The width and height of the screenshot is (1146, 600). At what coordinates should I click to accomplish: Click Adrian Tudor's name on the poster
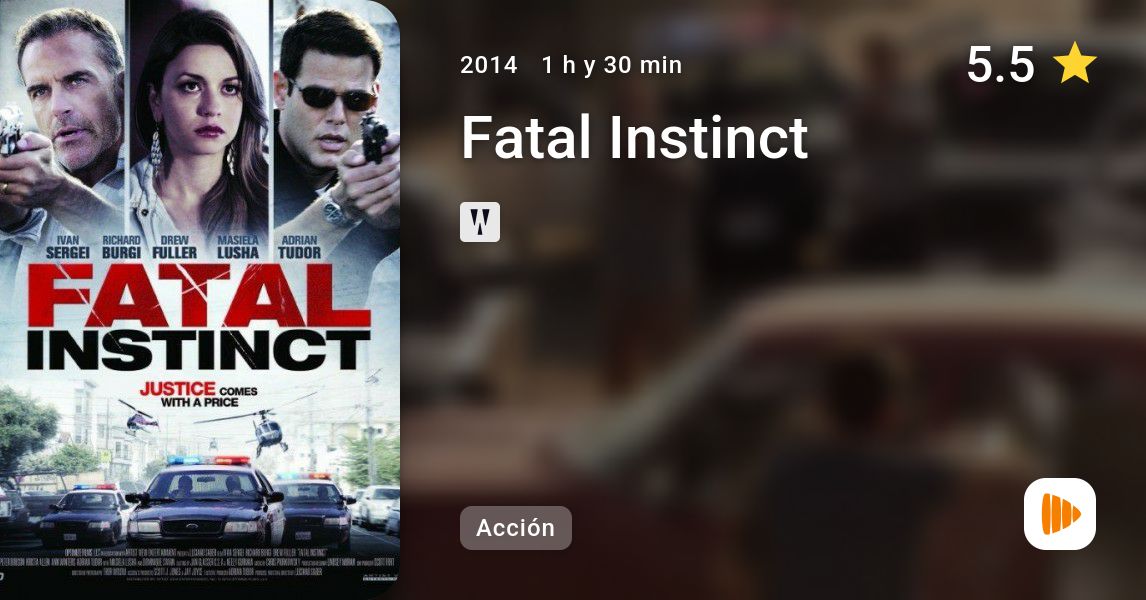coord(300,247)
